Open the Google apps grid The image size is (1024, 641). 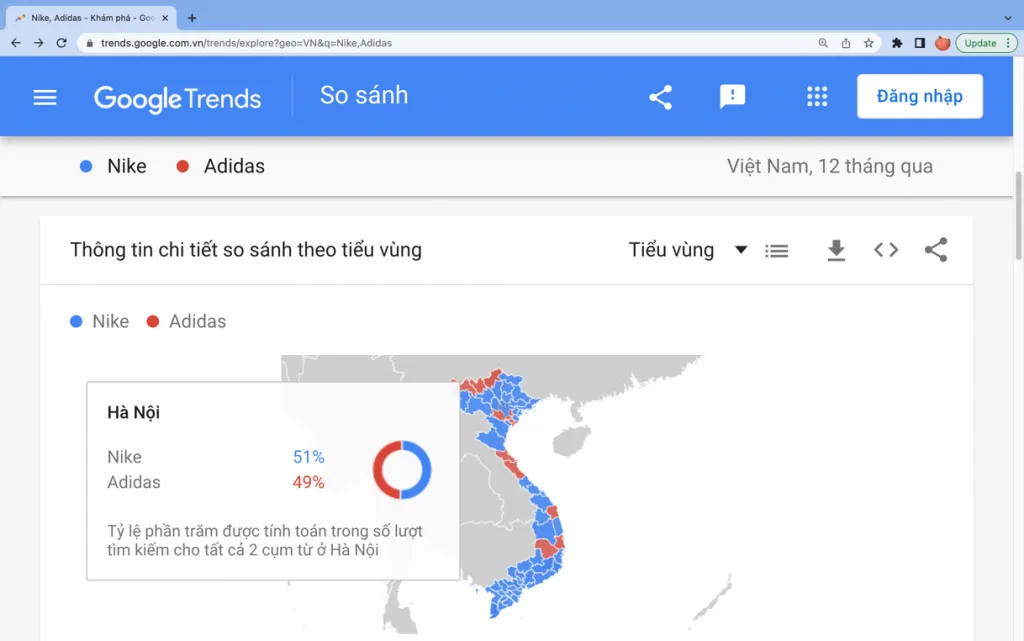[x=817, y=97]
